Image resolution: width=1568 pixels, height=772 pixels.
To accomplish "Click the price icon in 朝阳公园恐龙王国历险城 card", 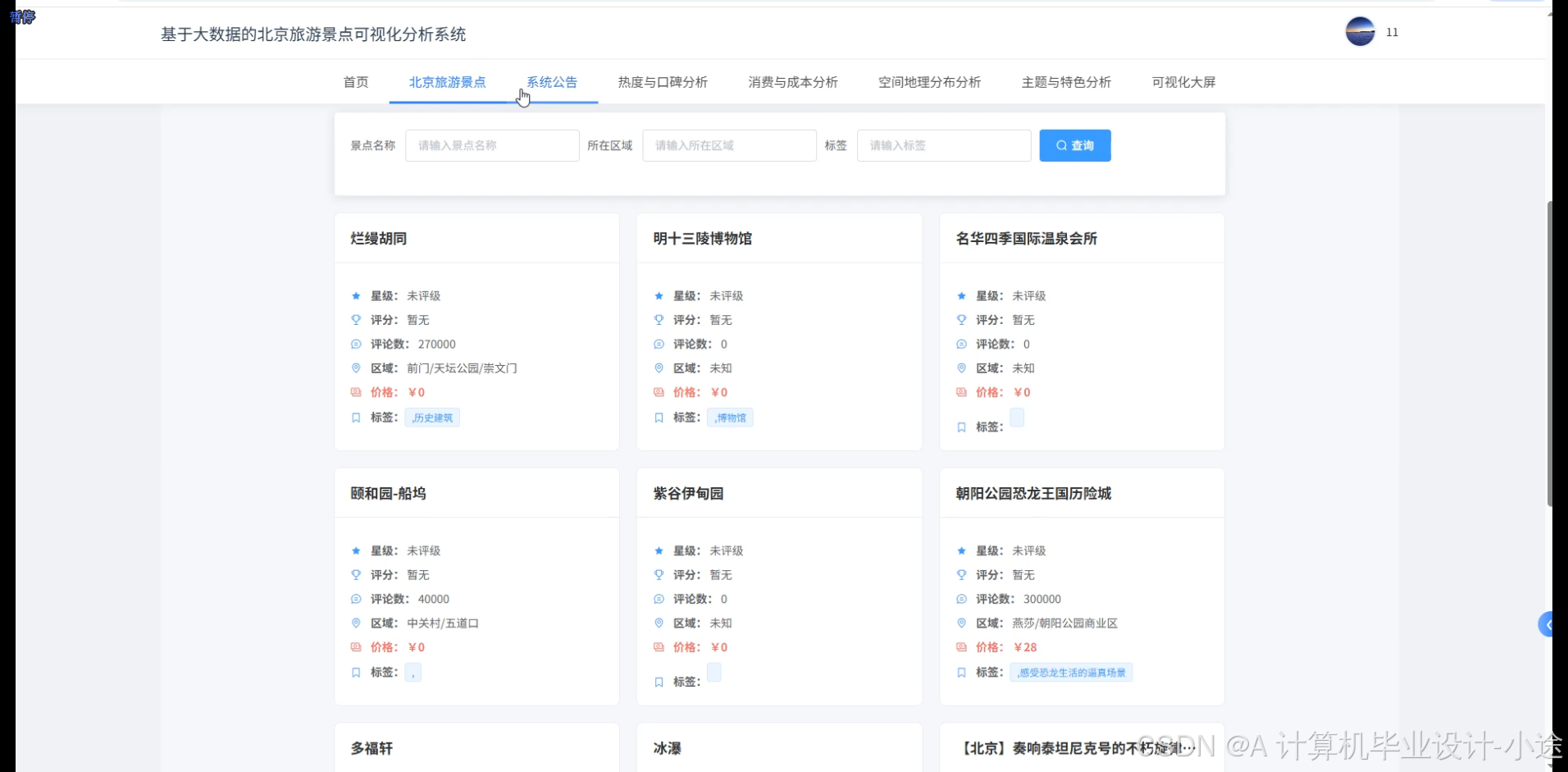I will click(961, 647).
